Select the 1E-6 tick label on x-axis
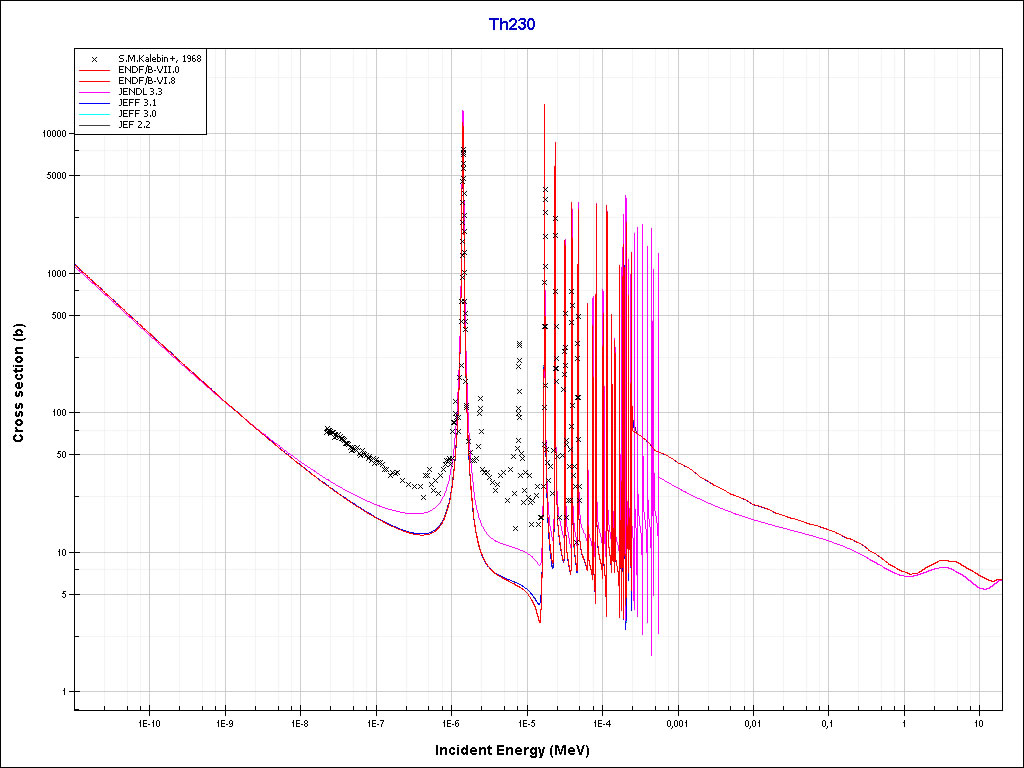Image resolution: width=1024 pixels, height=768 pixels. pyautogui.click(x=450, y=723)
